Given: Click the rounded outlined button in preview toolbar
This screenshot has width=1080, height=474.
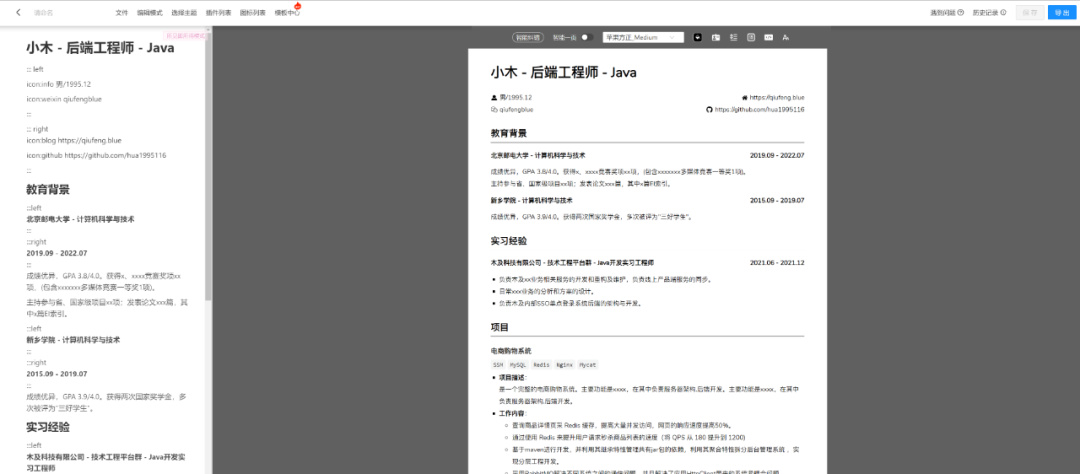Looking at the screenshot, I should tap(528, 37).
